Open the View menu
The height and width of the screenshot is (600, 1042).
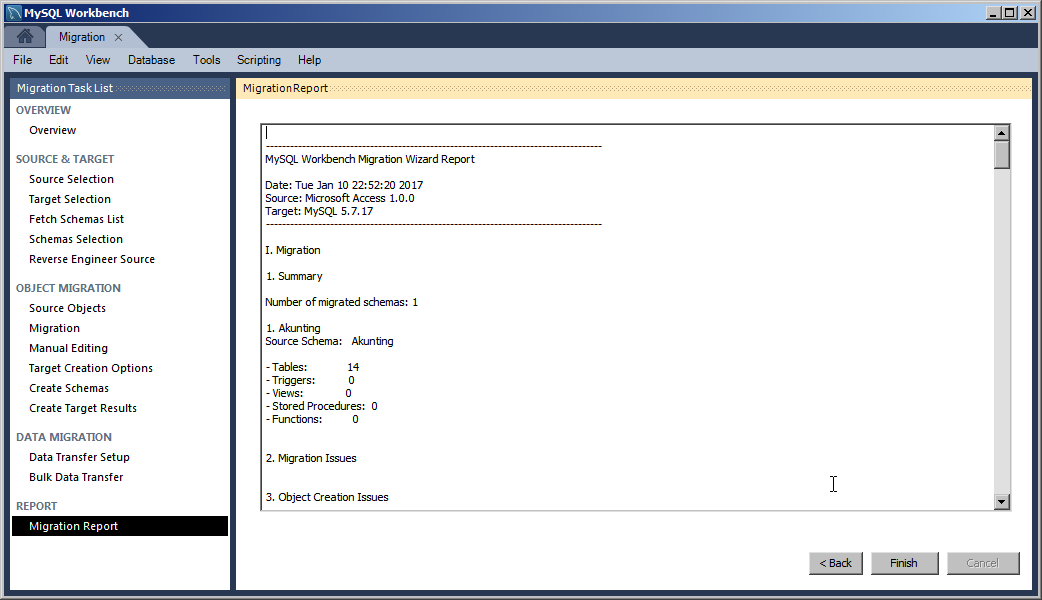98,60
